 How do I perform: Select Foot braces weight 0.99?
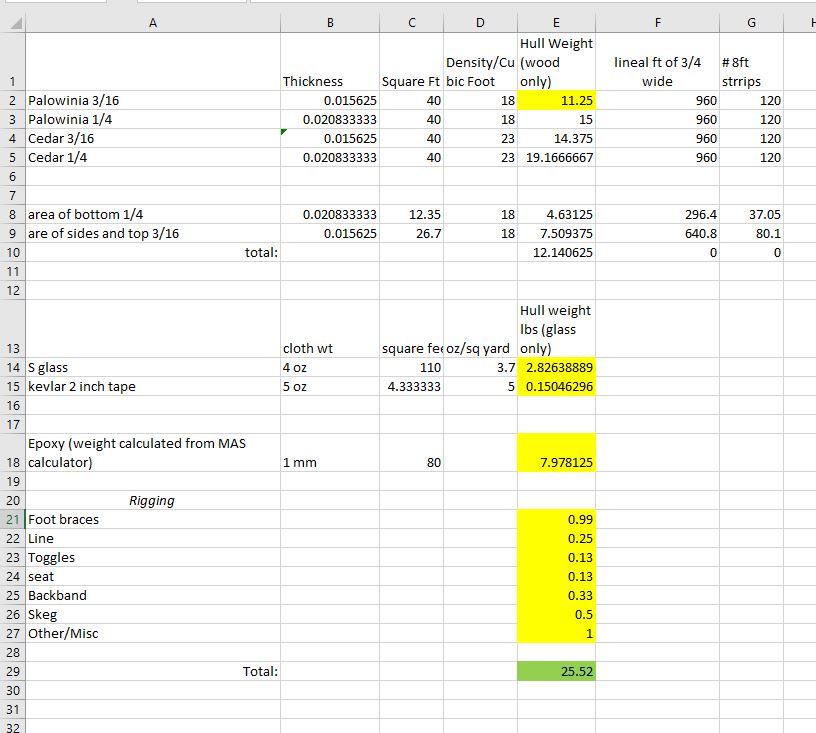(556, 519)
